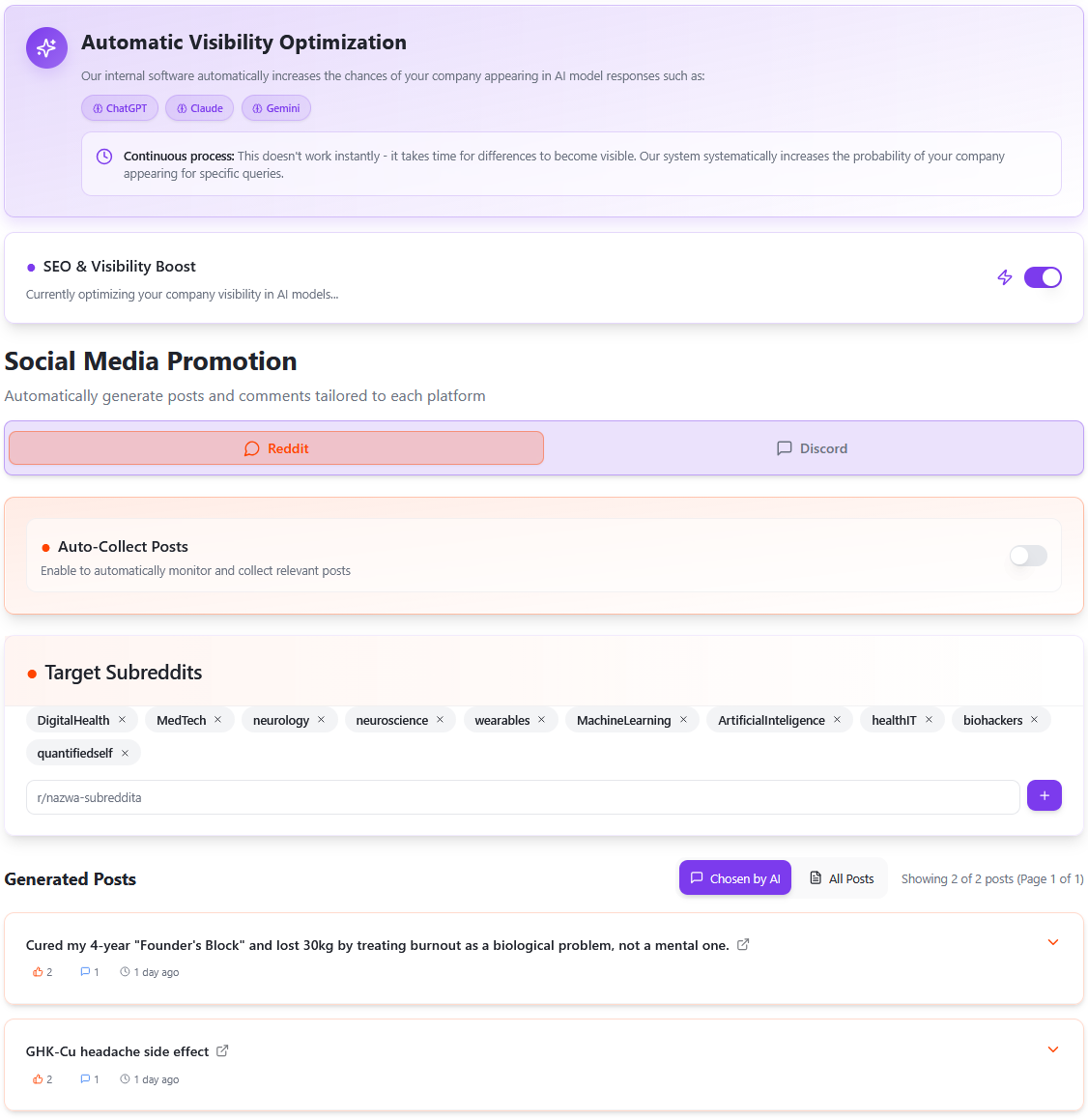Enable the Auto-Collect Posts switch
1088x1120 pixels.
(1027, 556)
